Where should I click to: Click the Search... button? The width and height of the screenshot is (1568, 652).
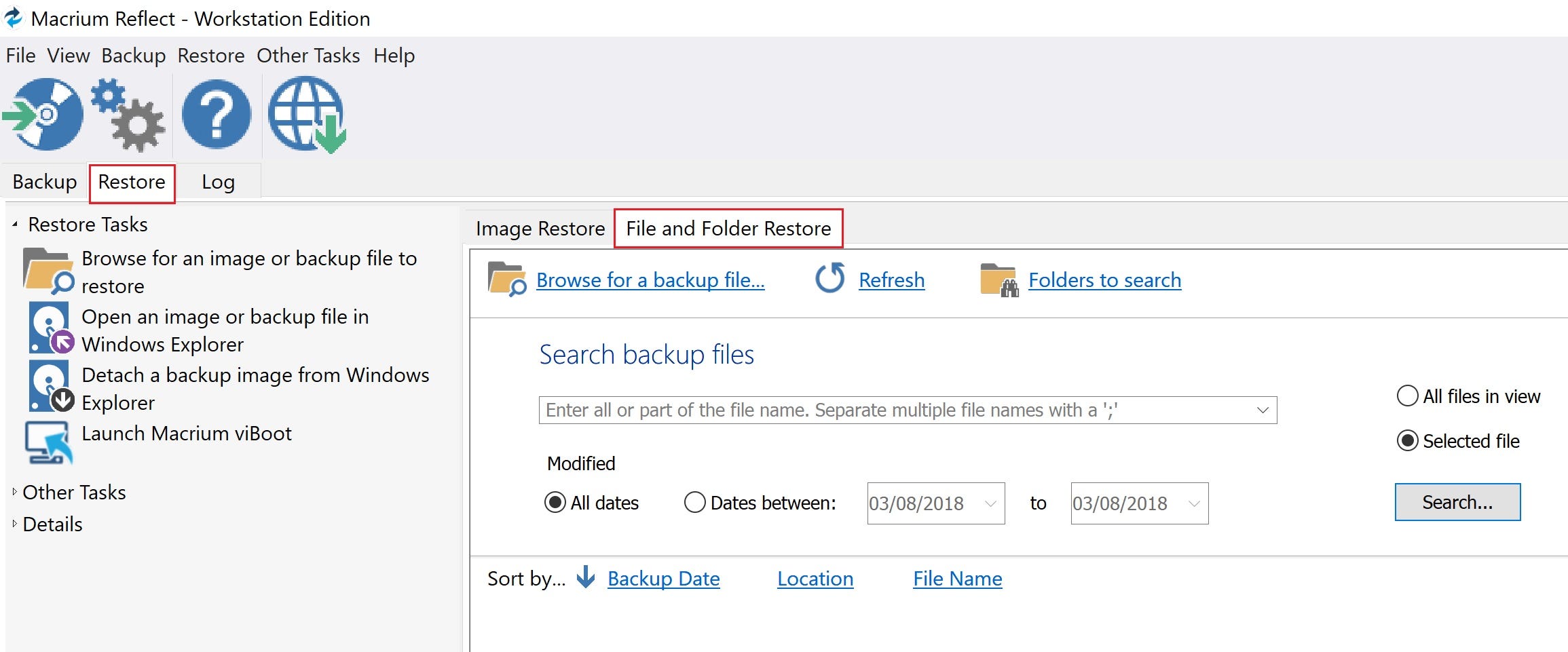[1457, 502]
